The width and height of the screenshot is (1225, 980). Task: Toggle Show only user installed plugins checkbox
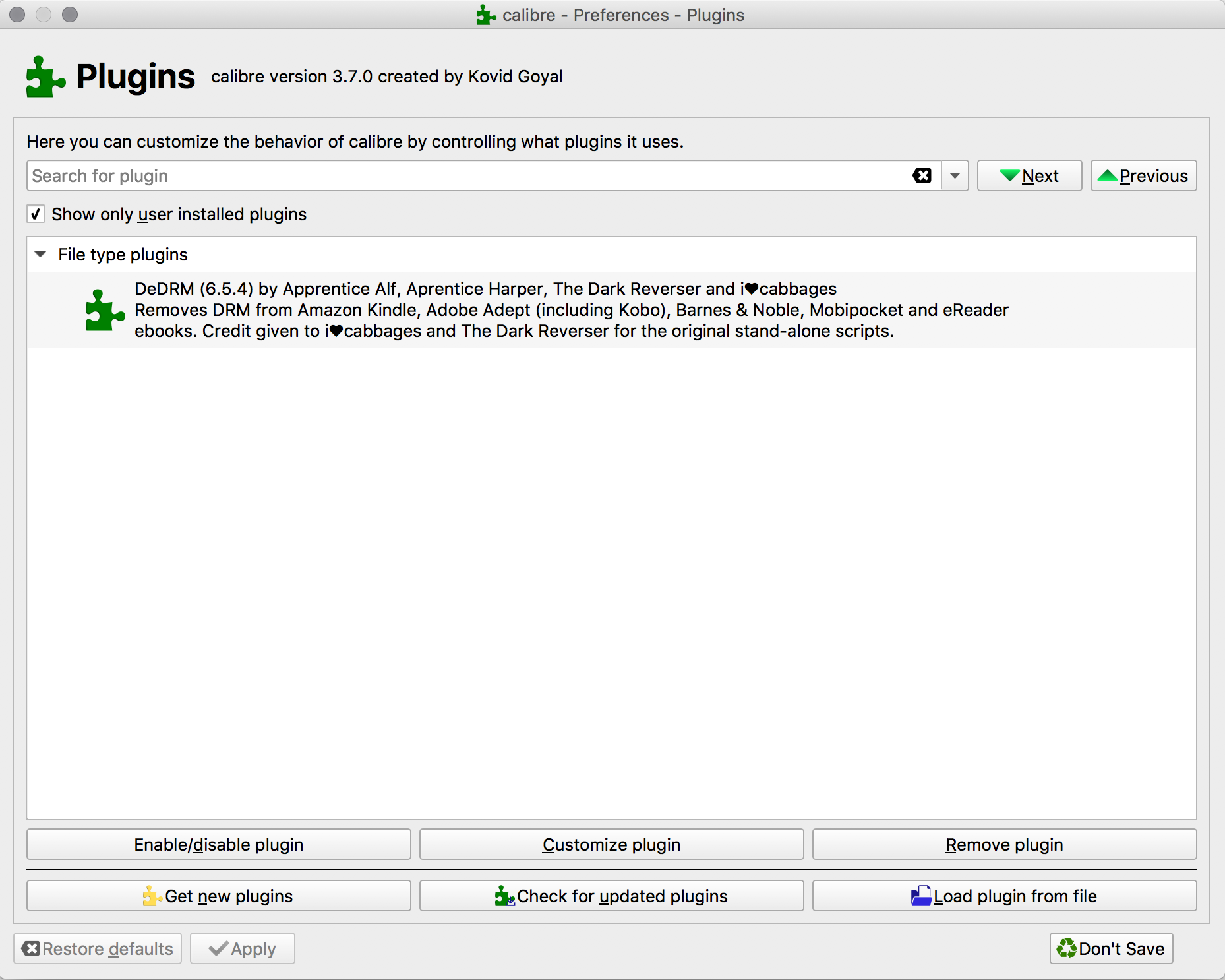point(36,214)
